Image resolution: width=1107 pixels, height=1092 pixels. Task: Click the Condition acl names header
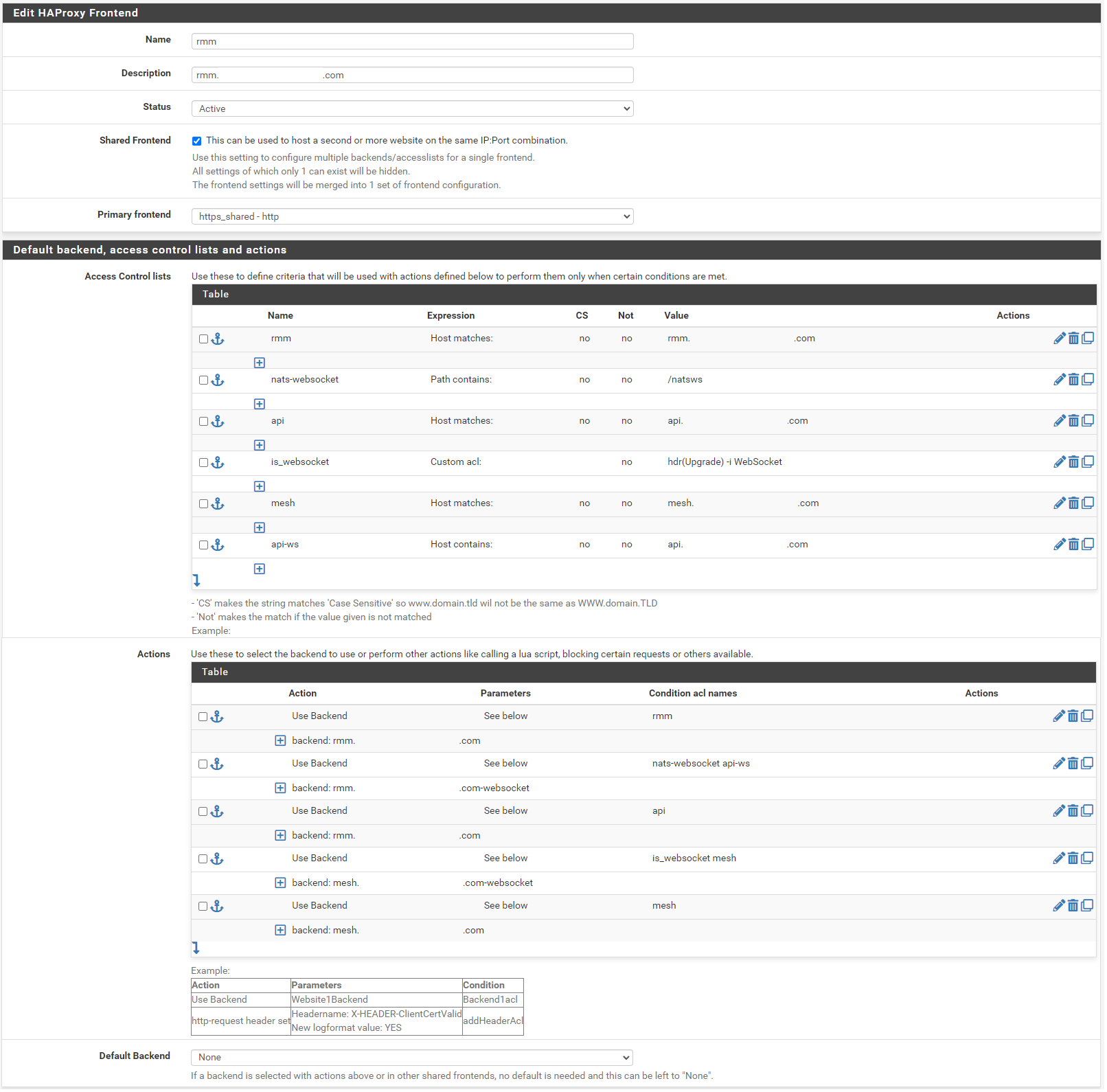[693, 694]
